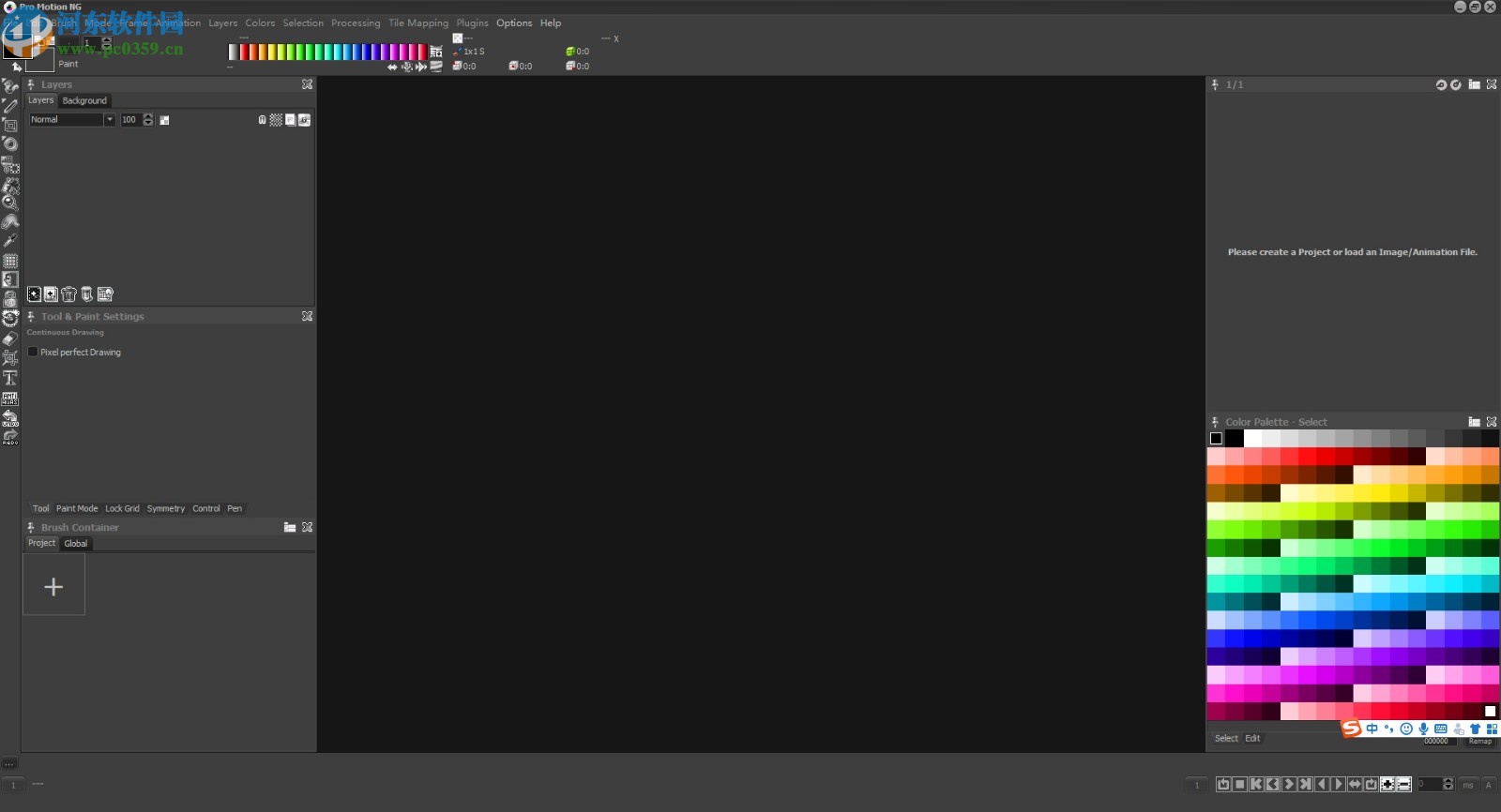Open the layer blend mode Normal dropdown
Screen dimensions: 1501x812
pos(71,120)
